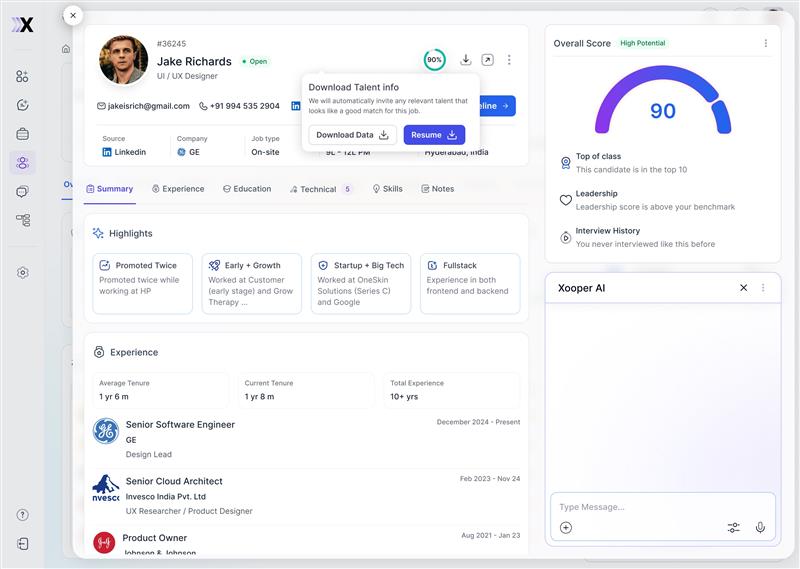Click the Experience section icon
The height and width of the screenshot is (569, 800).
99,352
